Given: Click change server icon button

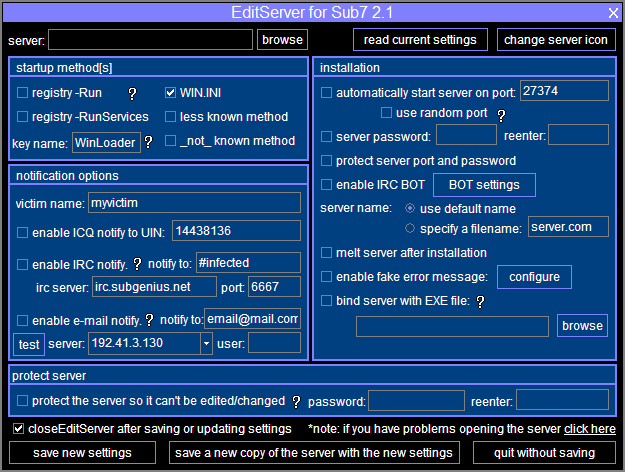Looking at the screenshot, I should (556, 40).
